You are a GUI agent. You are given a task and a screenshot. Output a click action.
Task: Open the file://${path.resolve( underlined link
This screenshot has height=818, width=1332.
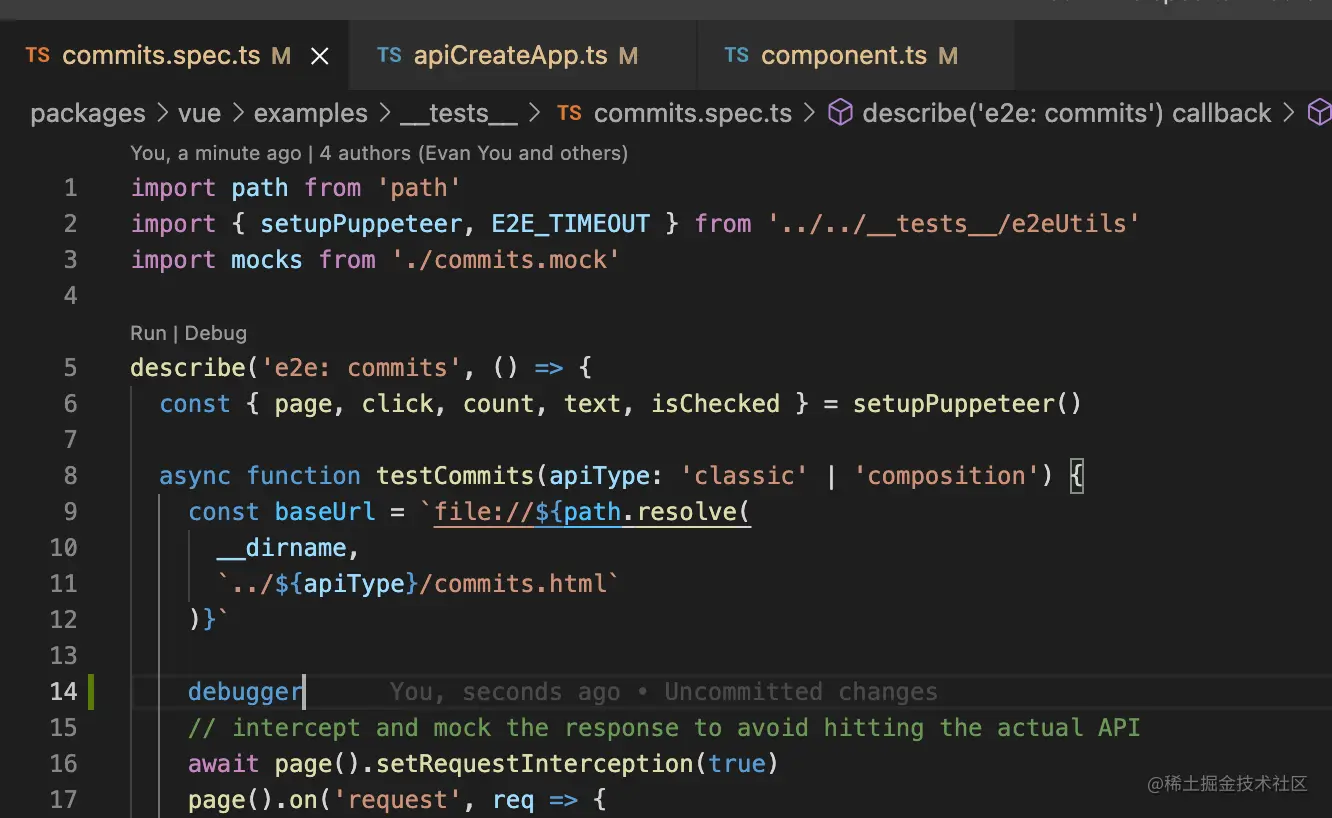point(591,512)
